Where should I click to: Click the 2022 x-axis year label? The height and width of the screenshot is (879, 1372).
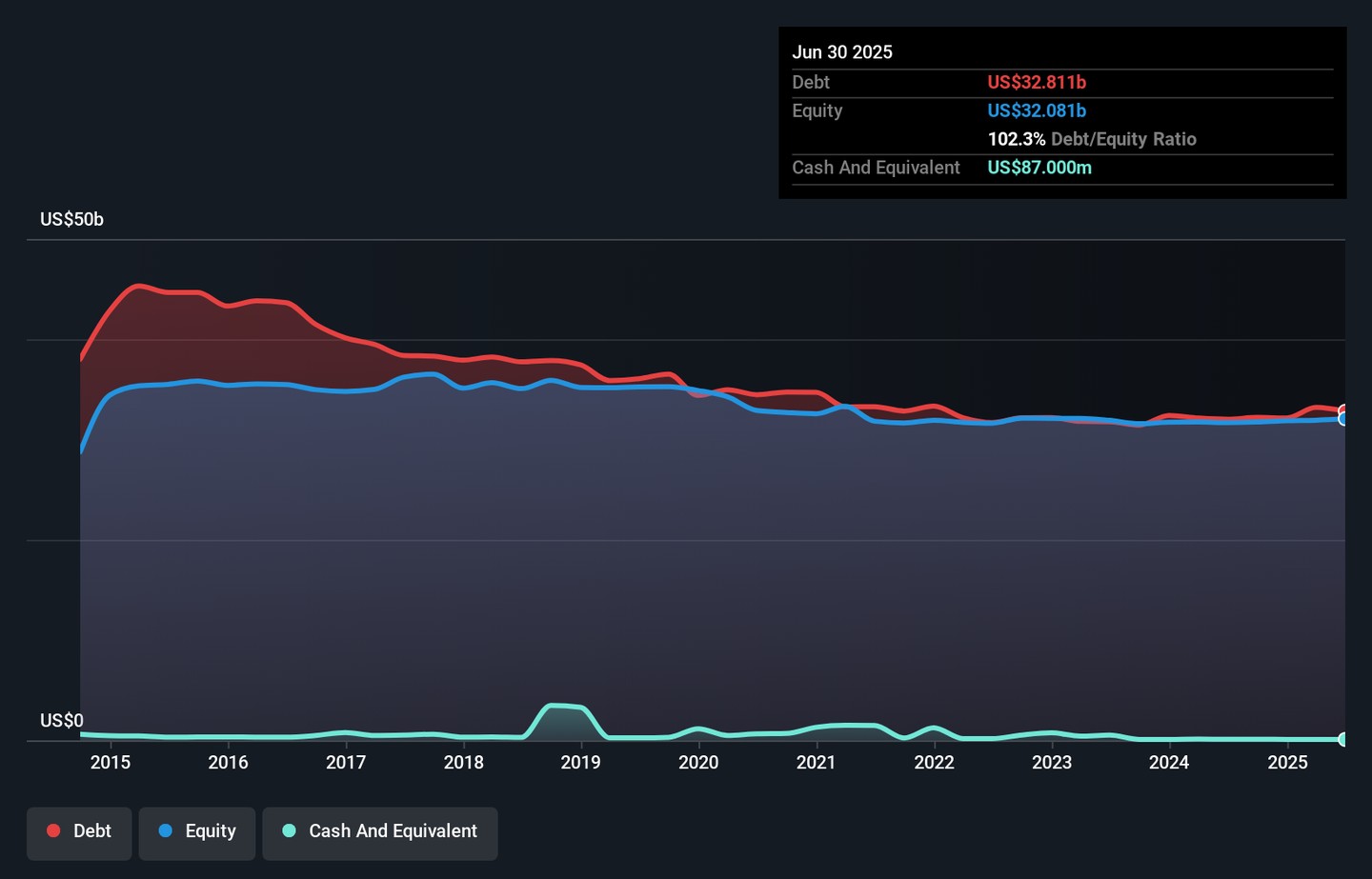tap(934, 762)
